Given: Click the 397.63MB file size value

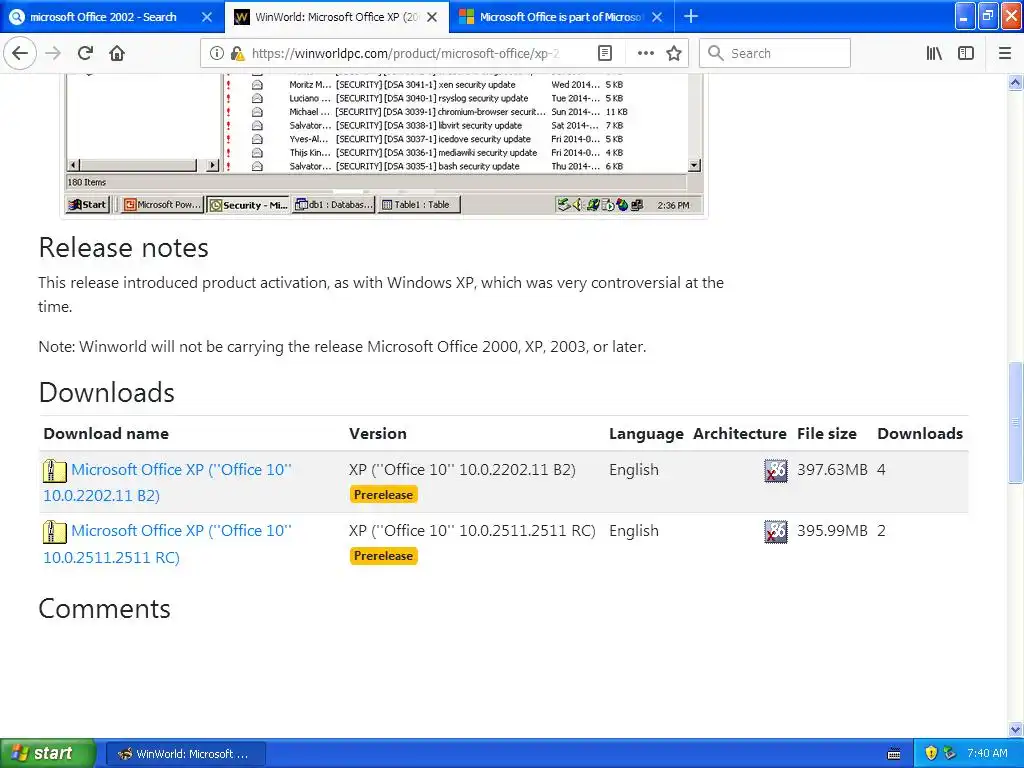Looking at the screenshot, I should click(832, 470).
